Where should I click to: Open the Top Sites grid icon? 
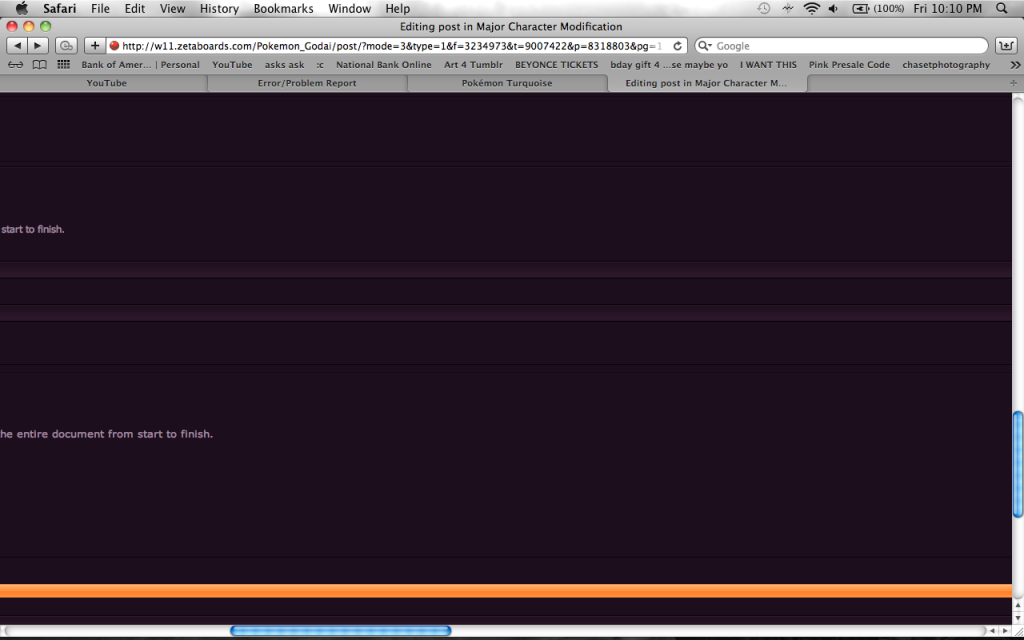click(x=64, y=65)
